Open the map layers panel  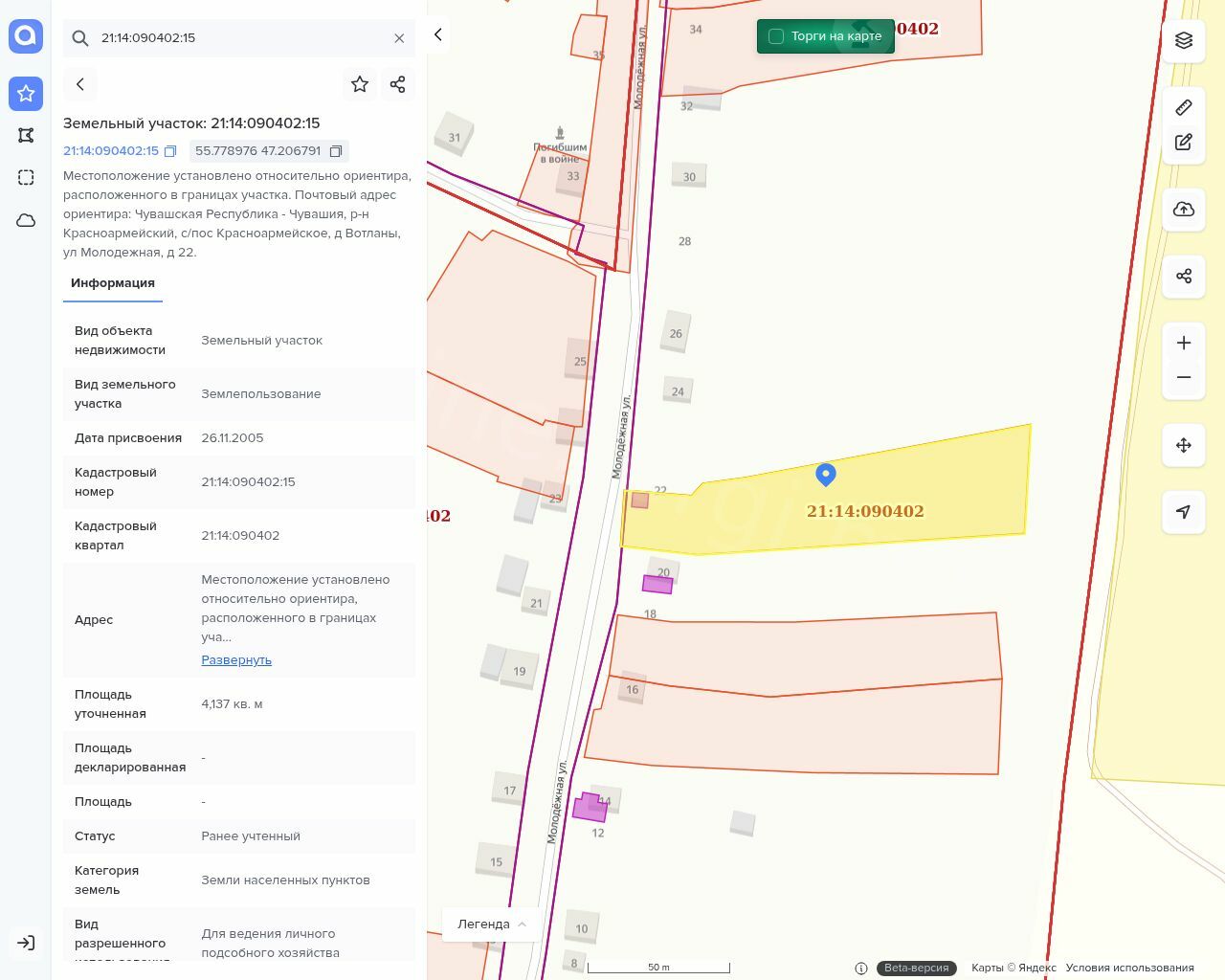point(1184,40)
